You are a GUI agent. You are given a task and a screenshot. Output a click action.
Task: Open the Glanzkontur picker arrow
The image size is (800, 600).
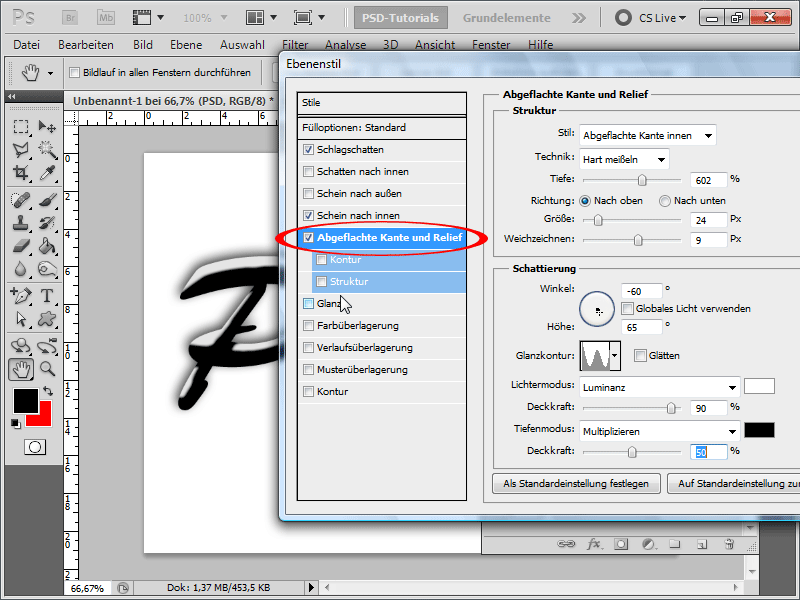pyautogui.click(x=615, y=356)
